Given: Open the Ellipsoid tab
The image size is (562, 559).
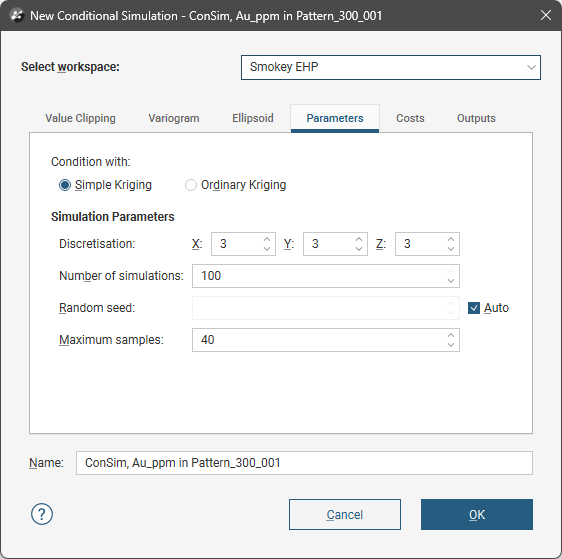Looking at the screenshot, I should pyautogui.click(x=253, y=118).
